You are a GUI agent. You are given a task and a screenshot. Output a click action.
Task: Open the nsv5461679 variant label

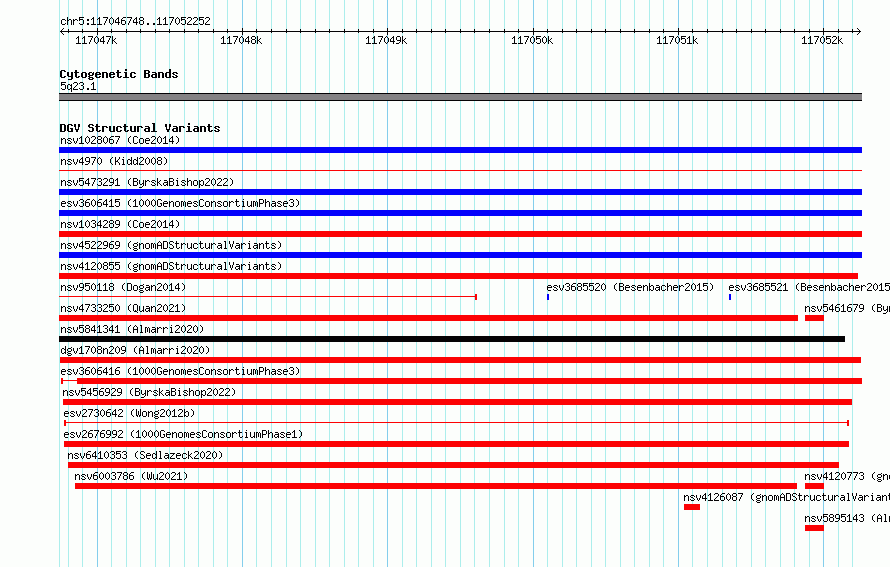pyautogui.click(x=847, y=308)
